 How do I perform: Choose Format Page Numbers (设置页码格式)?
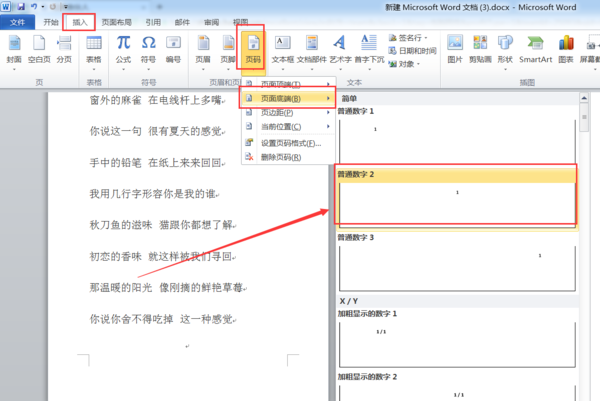pos(289,143)
